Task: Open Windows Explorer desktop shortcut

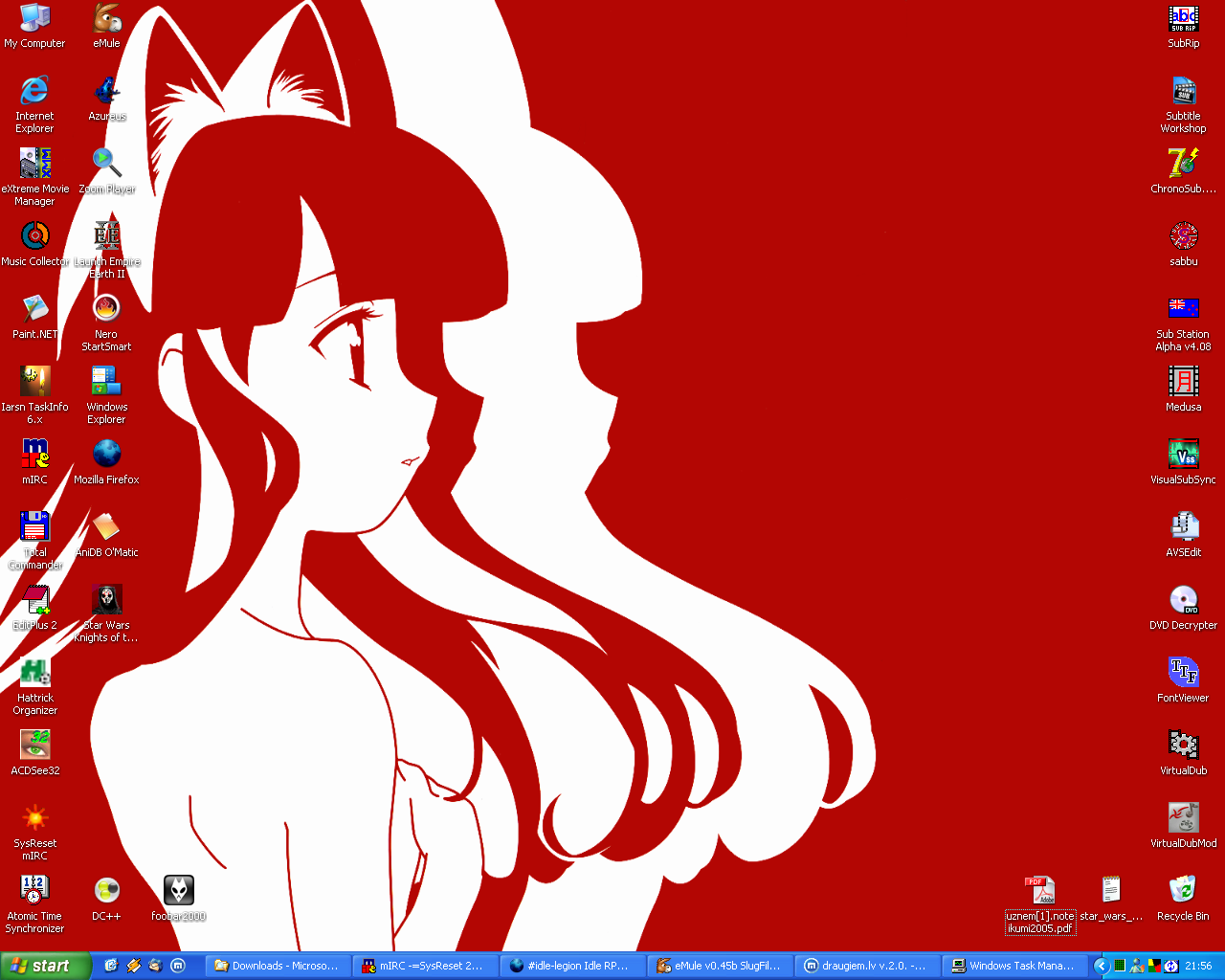Action: pyautogui.click(x=106, y=395)
